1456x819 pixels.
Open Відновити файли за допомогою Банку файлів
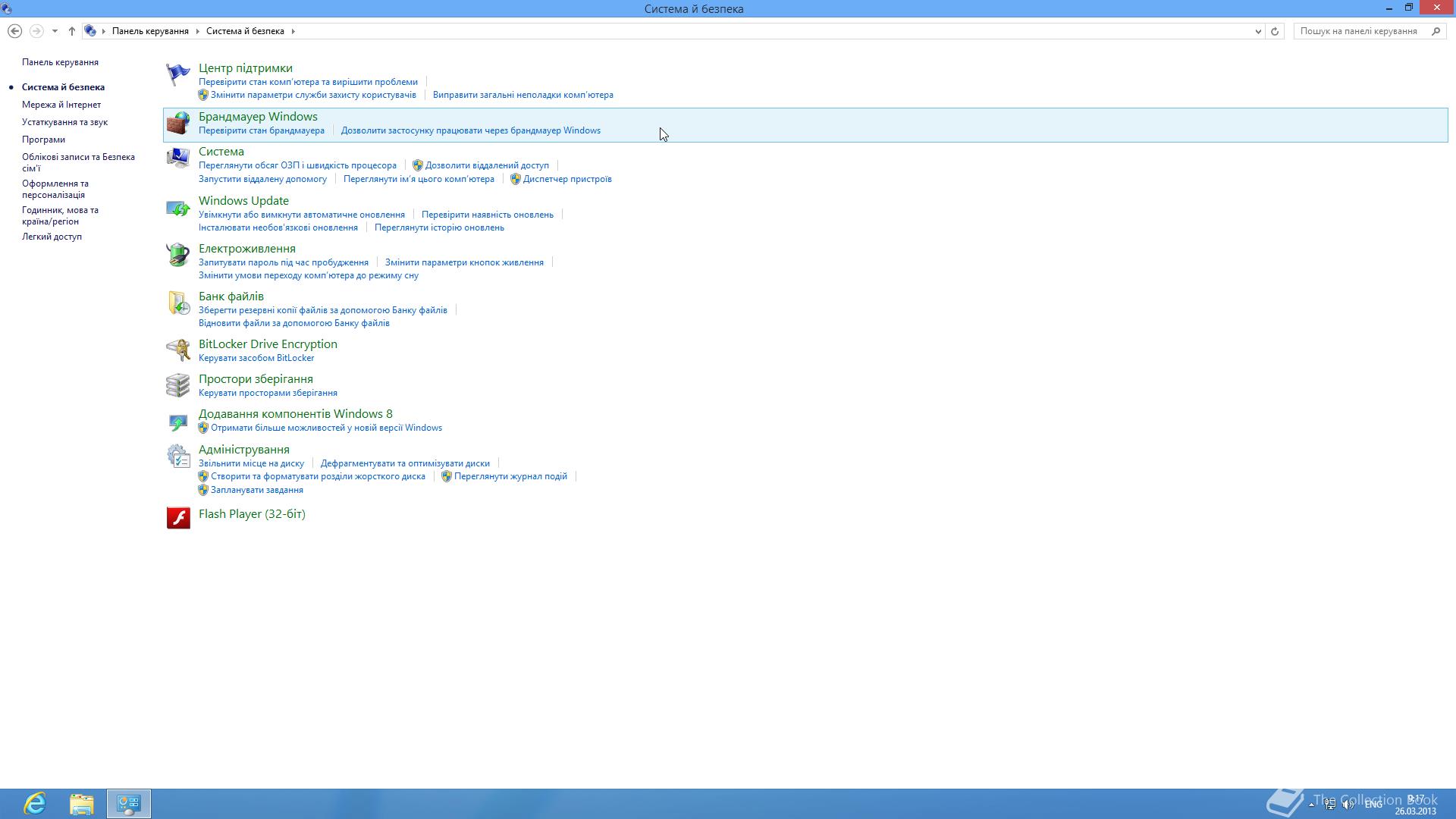(x=294, y=323)
